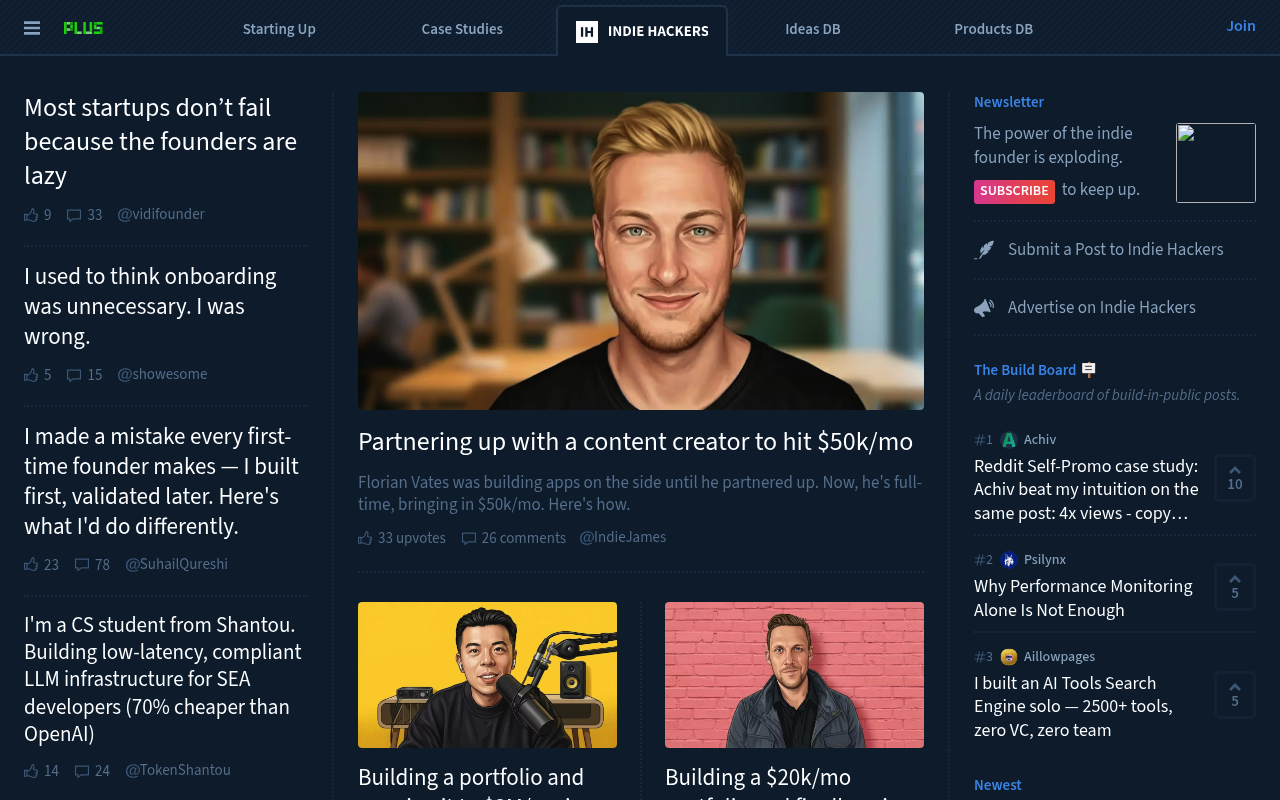Open 'Partnering up with a content creator' headline
This screenshot has height=800, width=1280.
(635, 442)
